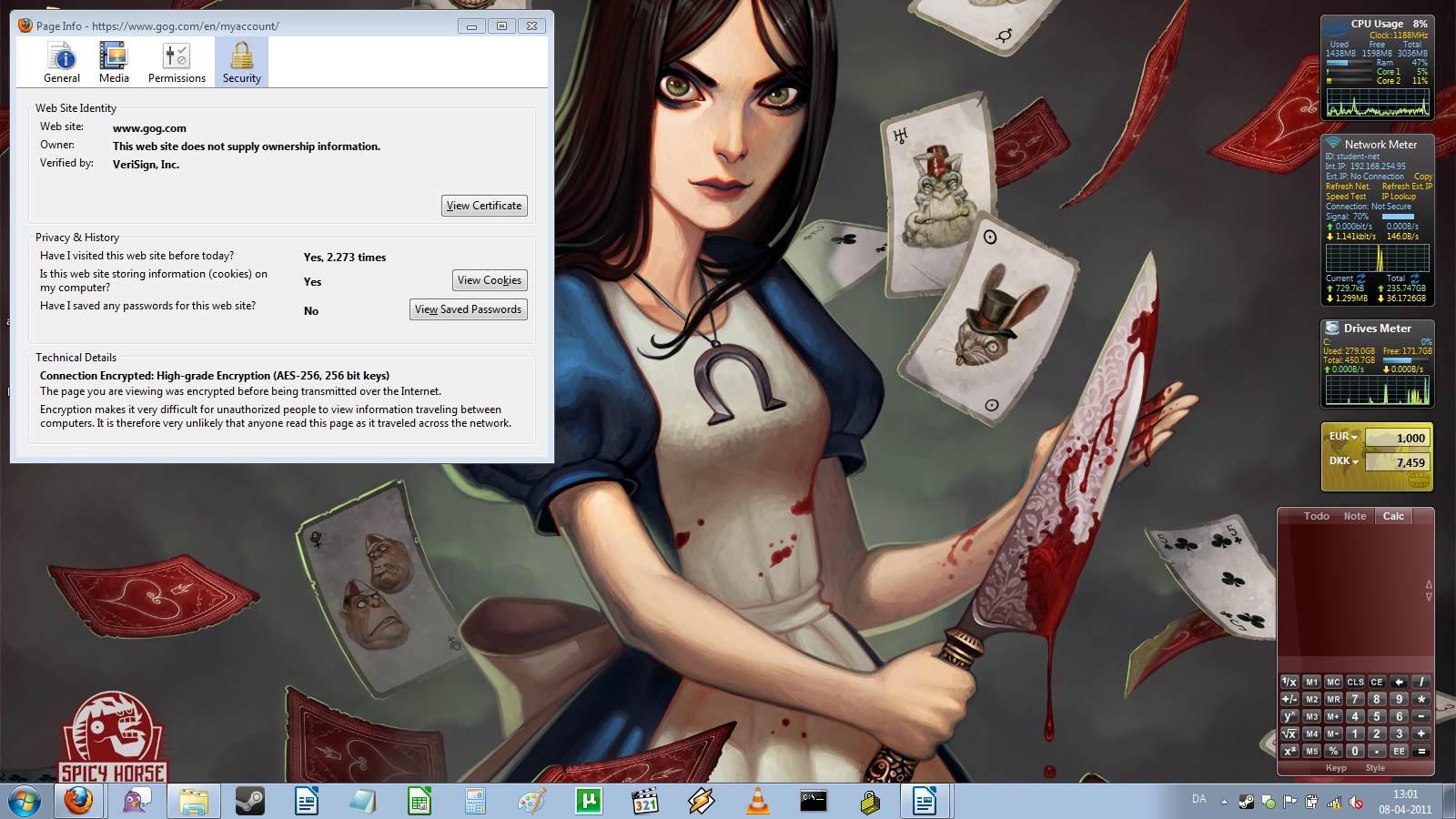Click the Firefox taskbar icon

(x=79, y=802)
